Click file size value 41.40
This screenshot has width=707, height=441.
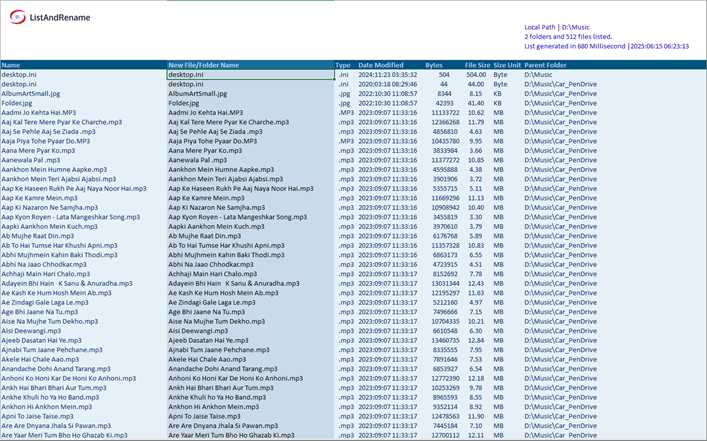pos(477,103)
